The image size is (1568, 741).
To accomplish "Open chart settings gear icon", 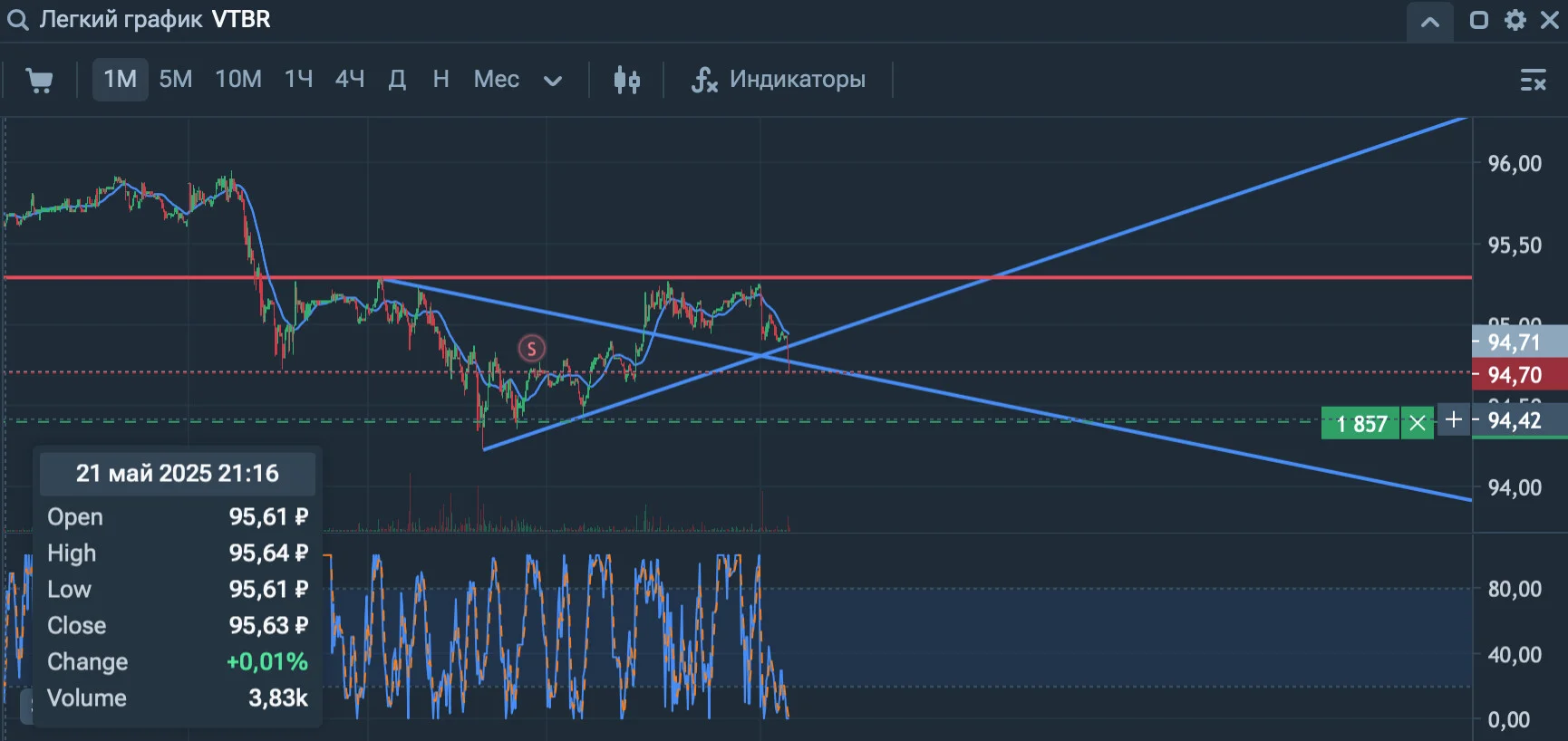I will (1515, 20).
